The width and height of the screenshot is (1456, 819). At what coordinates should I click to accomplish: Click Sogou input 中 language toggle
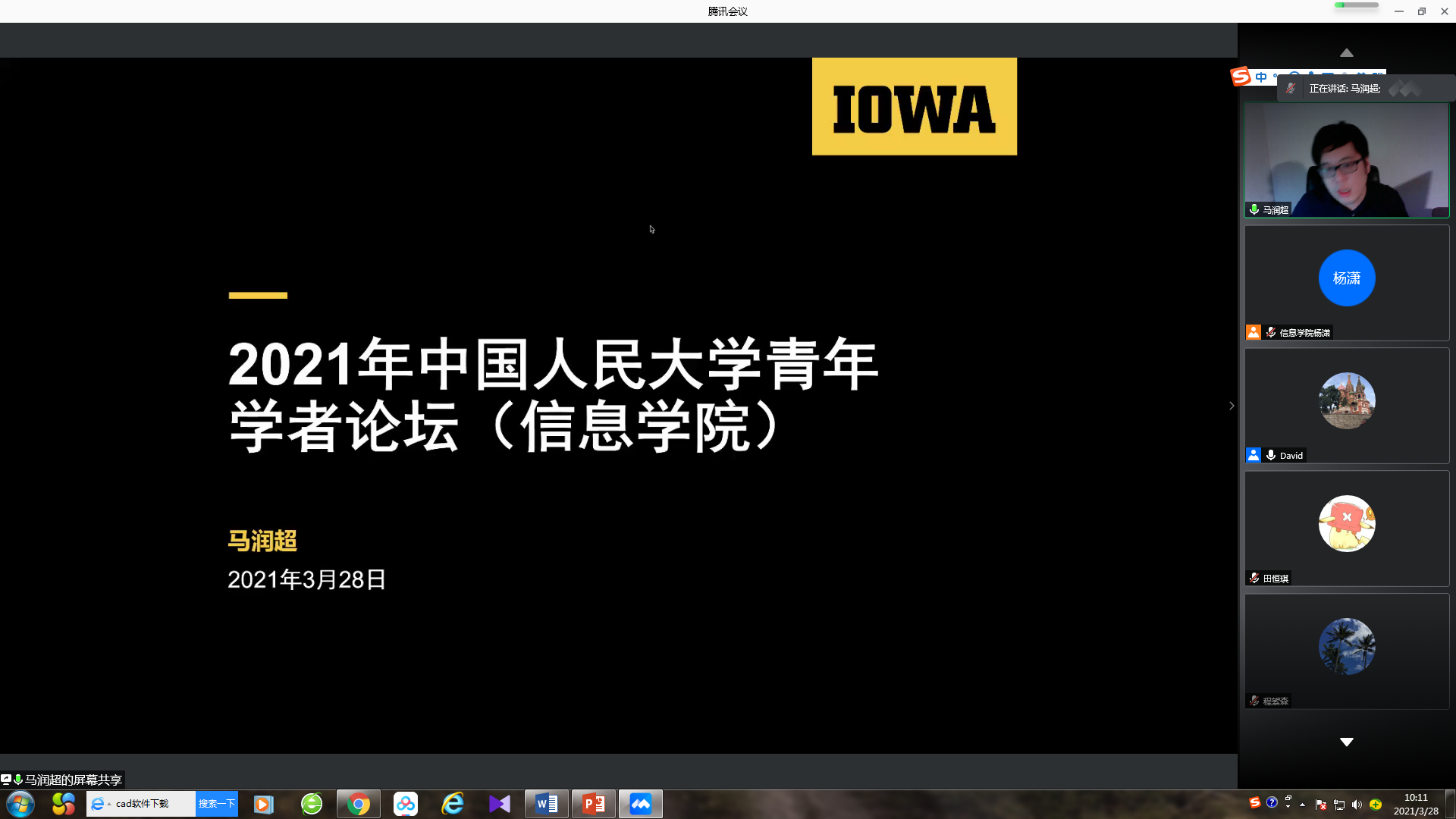pos(1261,77)
